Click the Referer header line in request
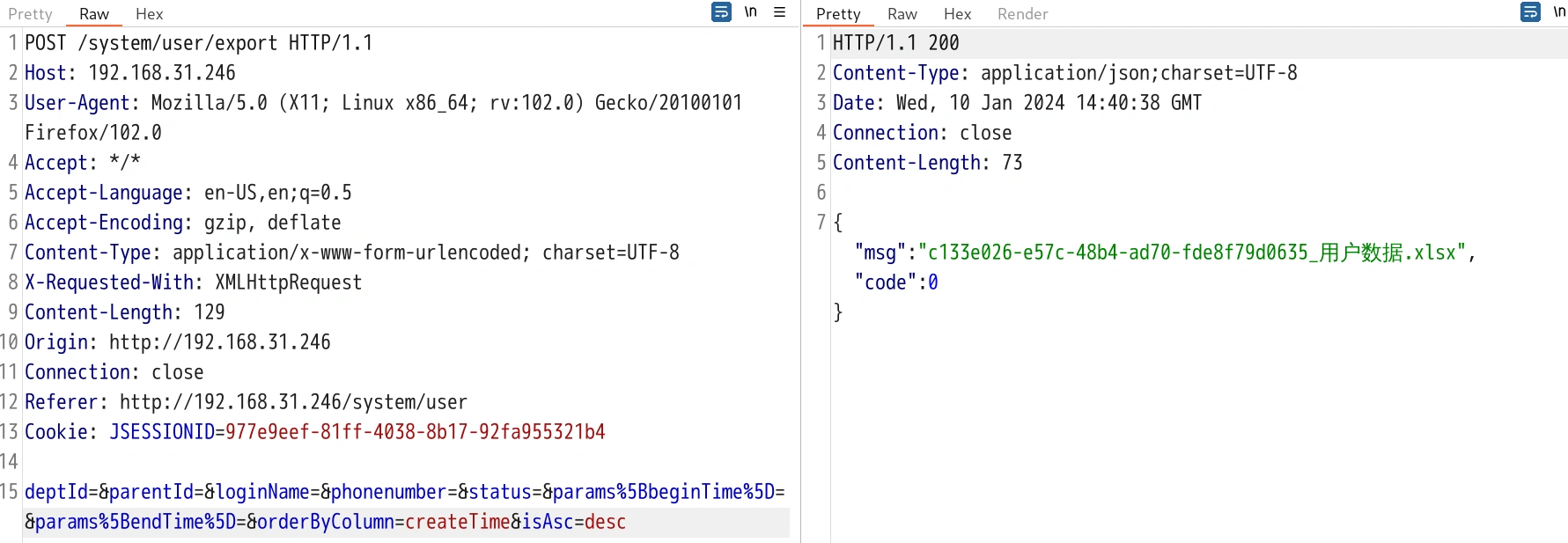Screen dimensions: 1568x543 [x=246, y=402]
